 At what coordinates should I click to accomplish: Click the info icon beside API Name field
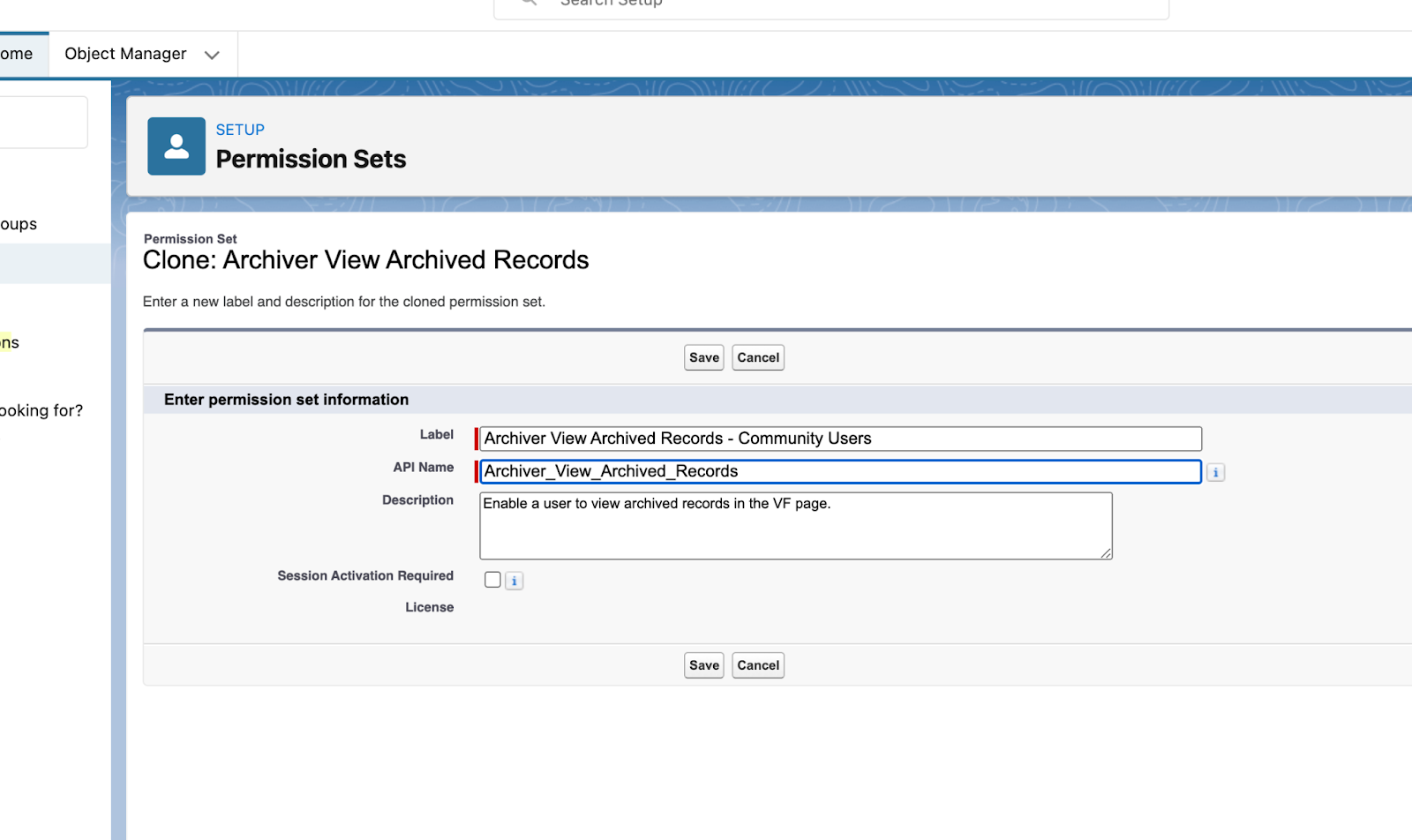(x=1215, y=472)
